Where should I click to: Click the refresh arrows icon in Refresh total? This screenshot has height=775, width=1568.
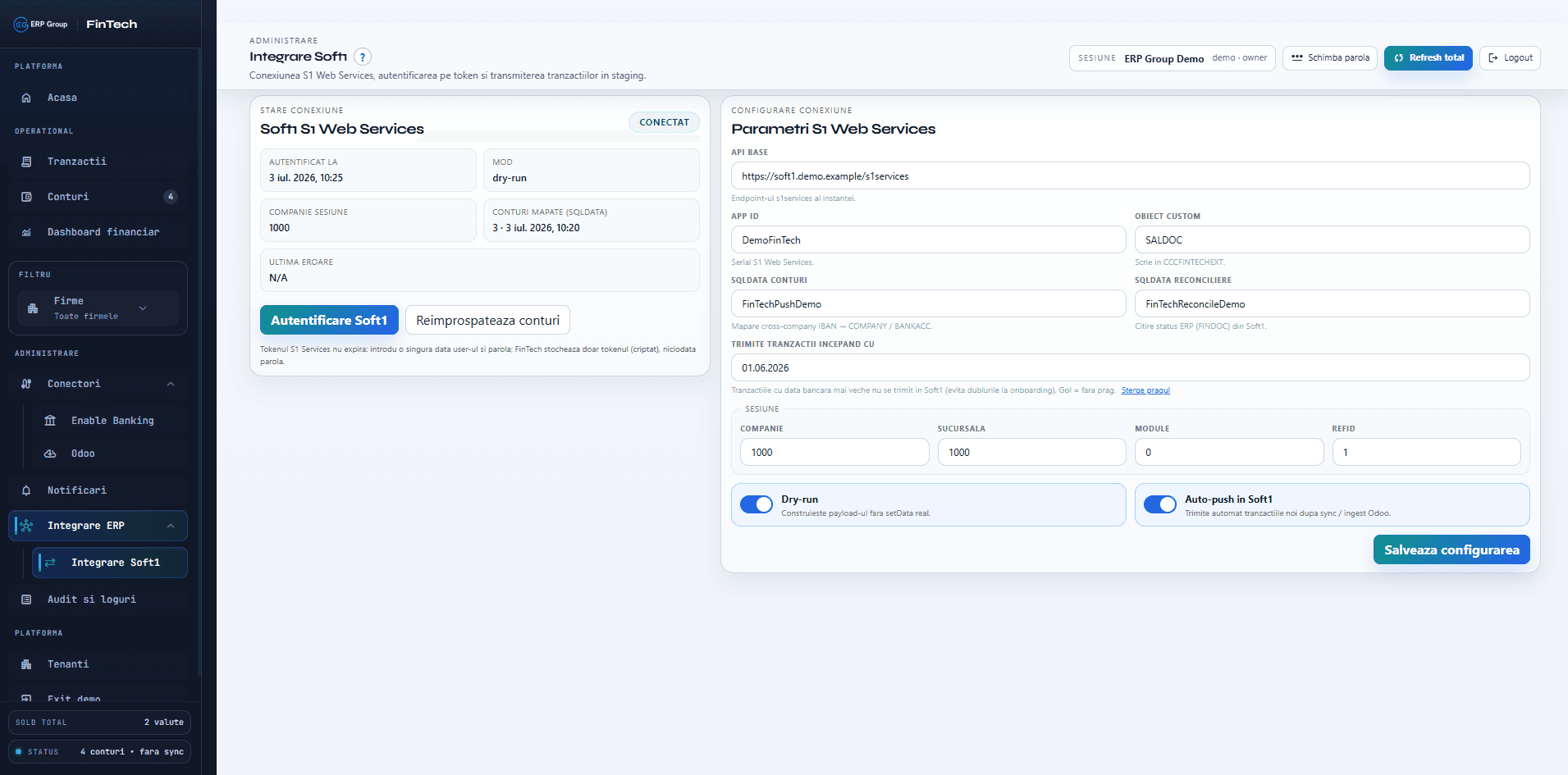(x=1399, y=58)
